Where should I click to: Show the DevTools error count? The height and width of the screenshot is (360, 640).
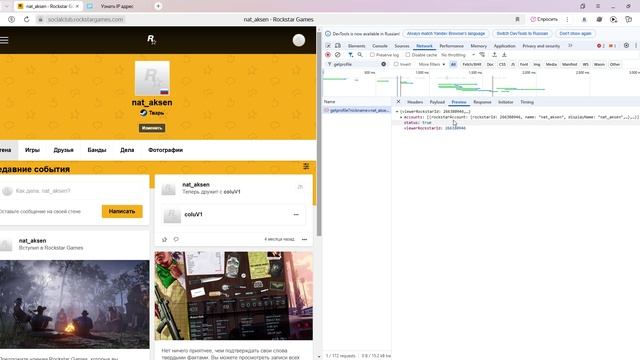click(x=600, y=46)
